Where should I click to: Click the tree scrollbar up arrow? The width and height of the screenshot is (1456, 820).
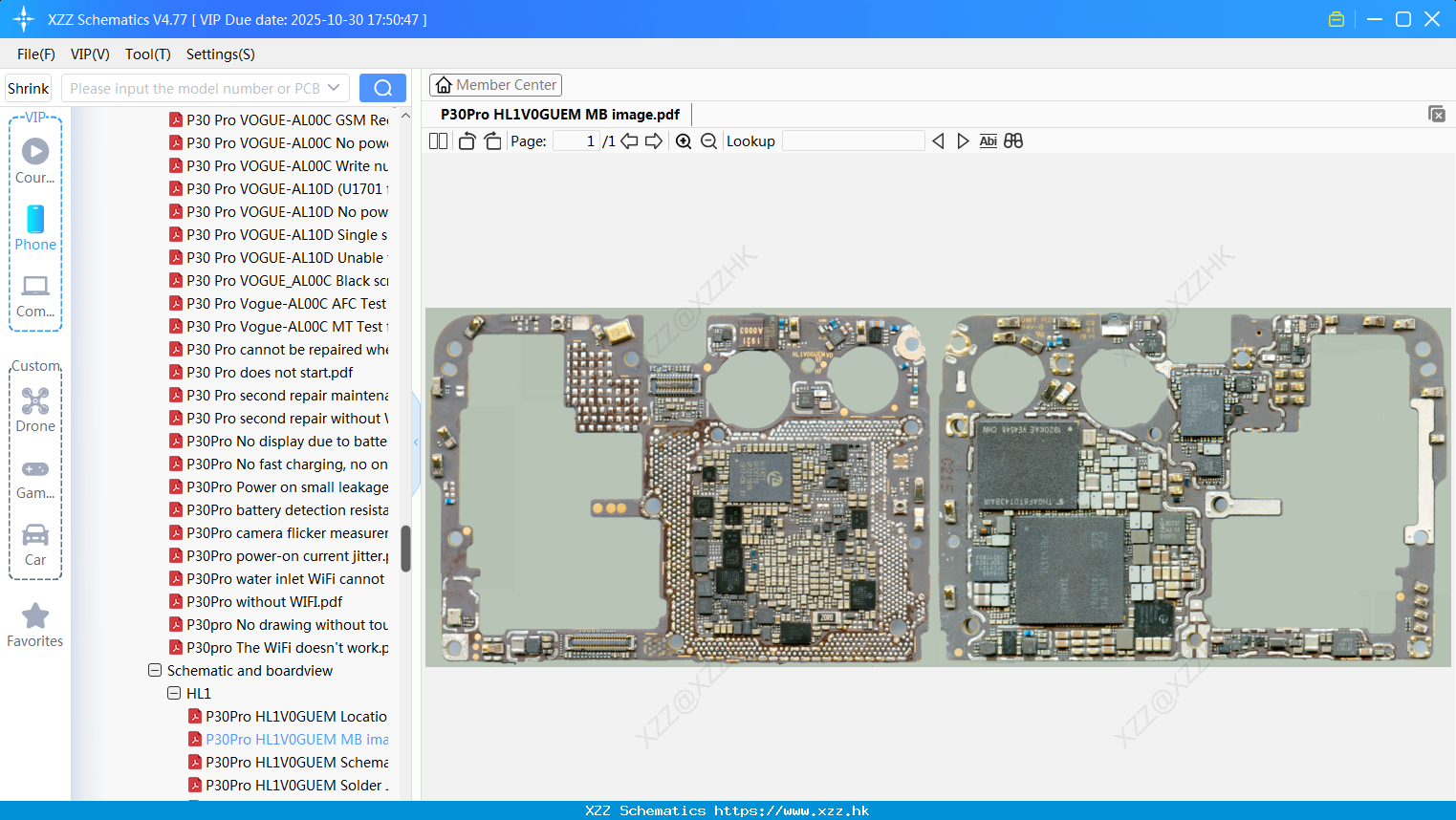click(x=405, y=116)
